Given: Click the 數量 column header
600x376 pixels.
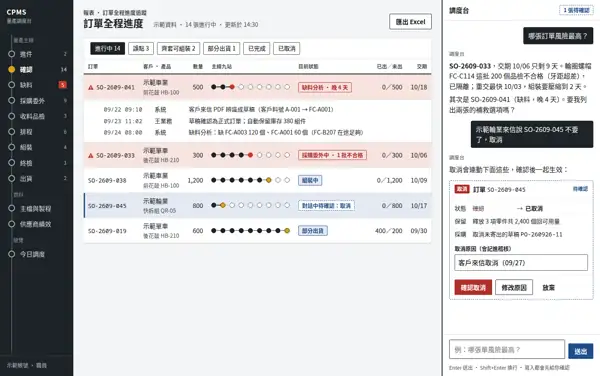Looking at the screenshot, I should tap(198, 67).
